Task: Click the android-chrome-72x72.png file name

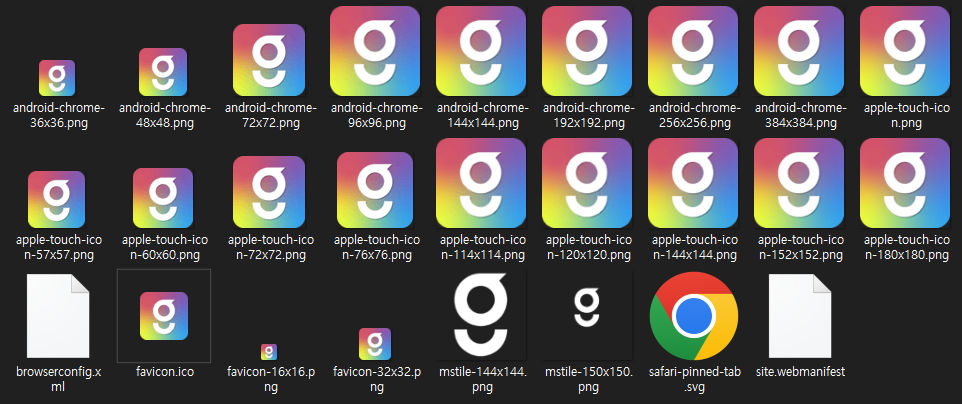Action: pos(270,115)
